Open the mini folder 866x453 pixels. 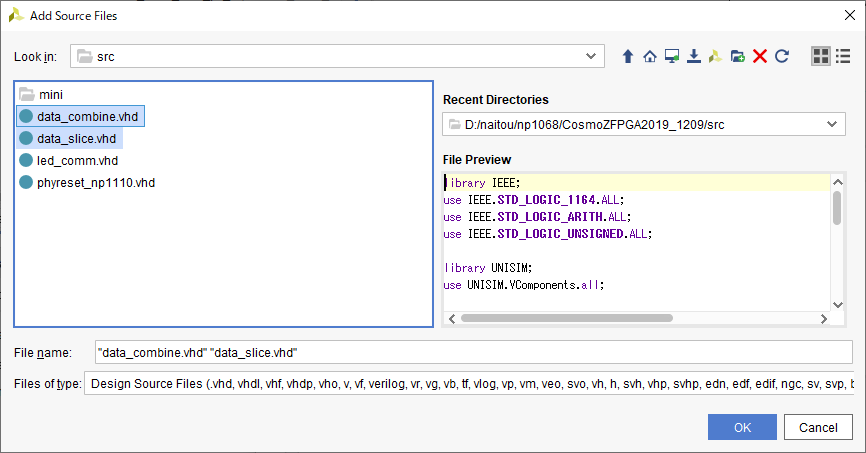click(x=41, y=94)
